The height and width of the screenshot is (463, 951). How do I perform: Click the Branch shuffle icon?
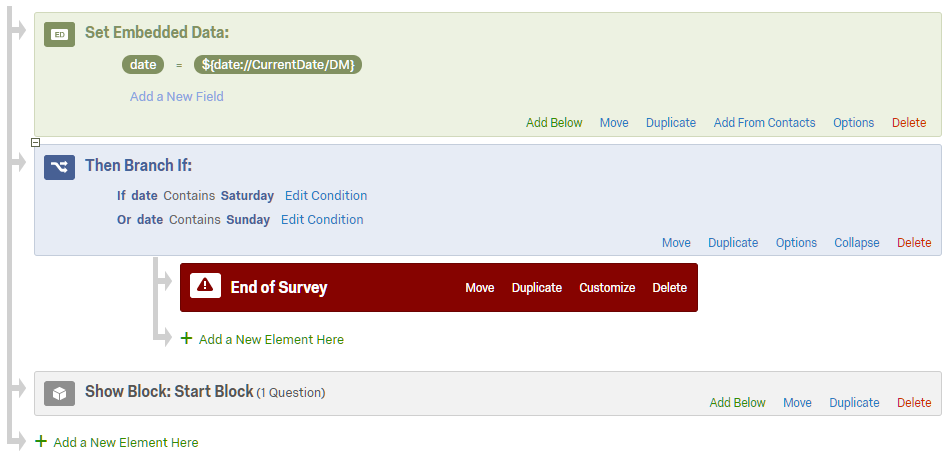click(59, 167)
